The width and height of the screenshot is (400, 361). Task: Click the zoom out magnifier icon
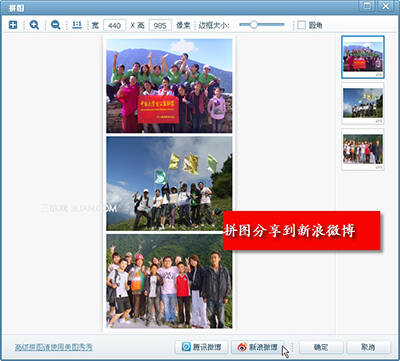pos(55,25)
